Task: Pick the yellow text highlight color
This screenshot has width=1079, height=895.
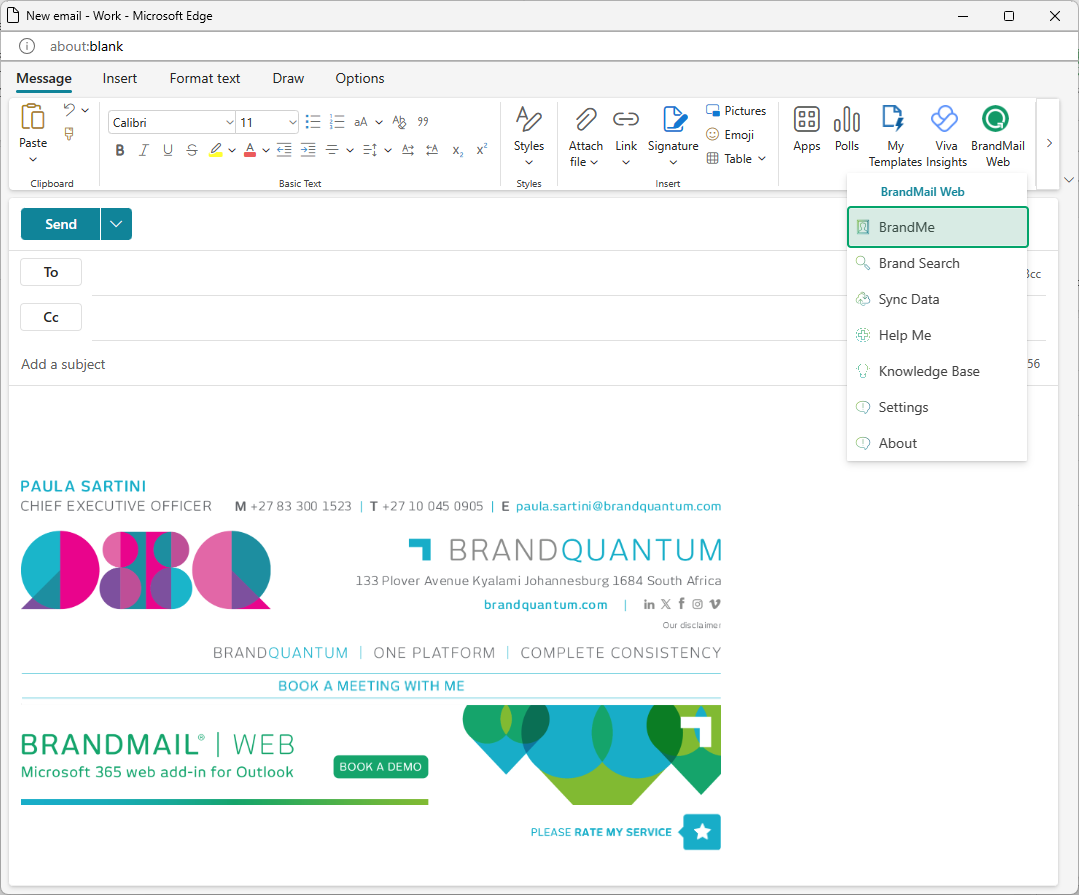Action: (x=216, y=150)
